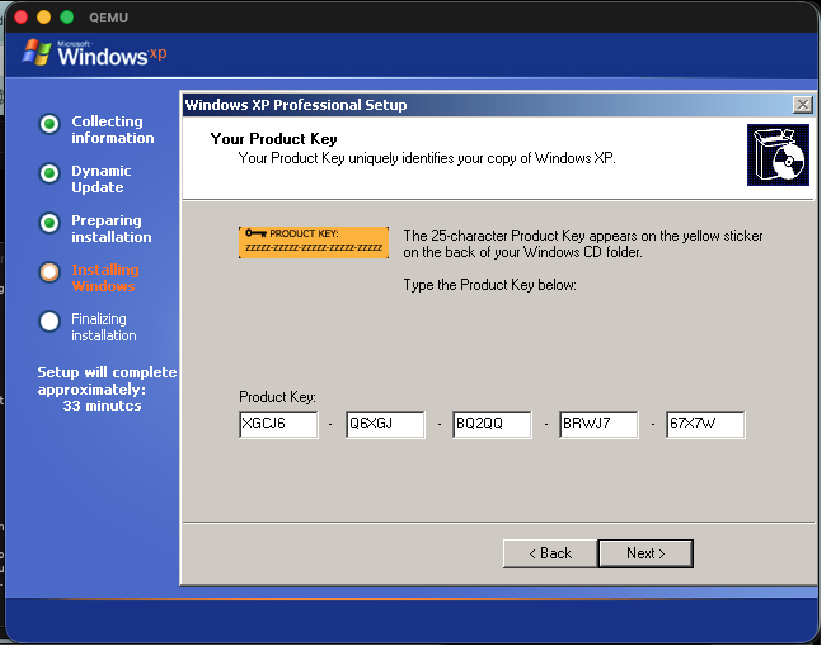Click the Back button
Image resolution: width=821 pixels, height=645 pixels.
[x=550, y=553]
